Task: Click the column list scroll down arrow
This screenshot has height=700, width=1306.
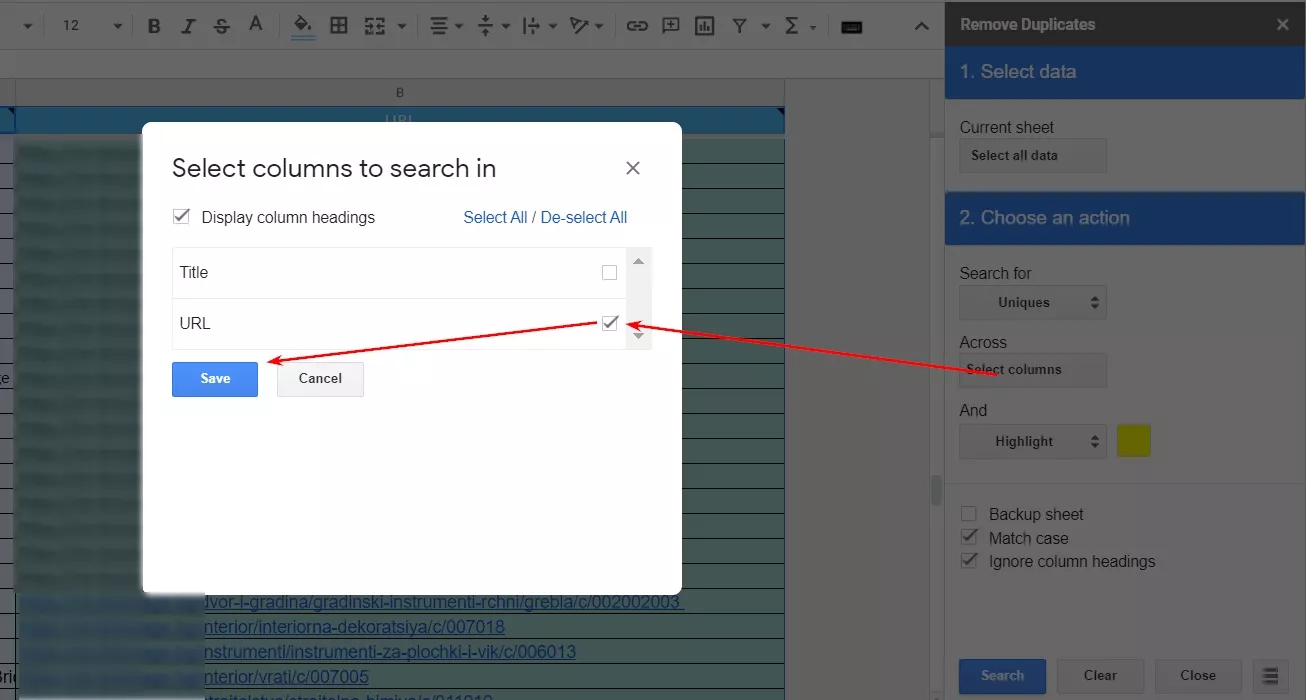Action: (x=639, y=336)
